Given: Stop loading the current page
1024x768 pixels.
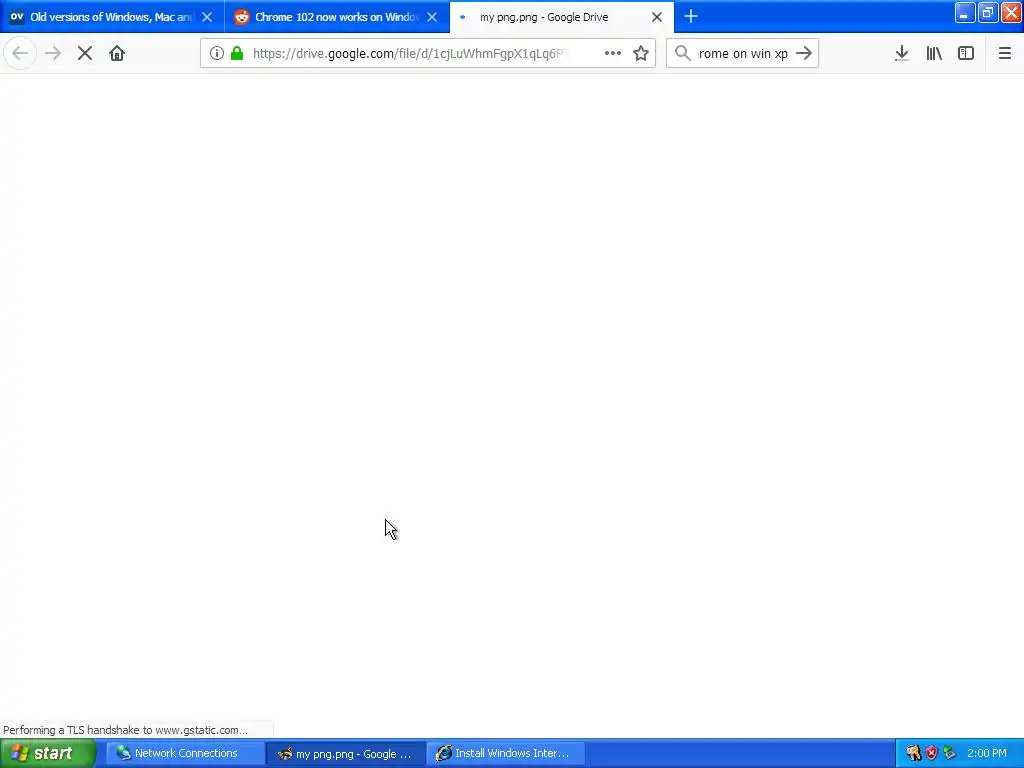Looking at the screenshot, I should (x=85, y=54).
